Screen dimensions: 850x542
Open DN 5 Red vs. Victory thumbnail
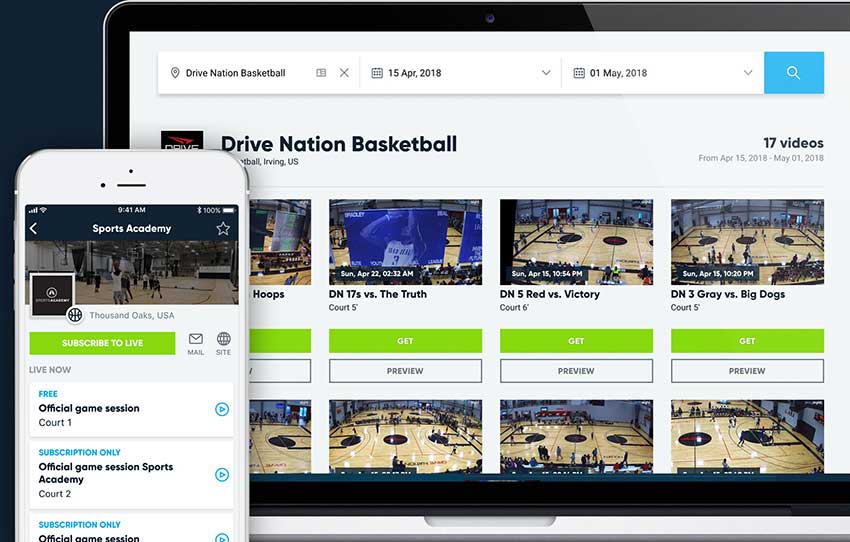pyautogui.click(x=576, y=242)
